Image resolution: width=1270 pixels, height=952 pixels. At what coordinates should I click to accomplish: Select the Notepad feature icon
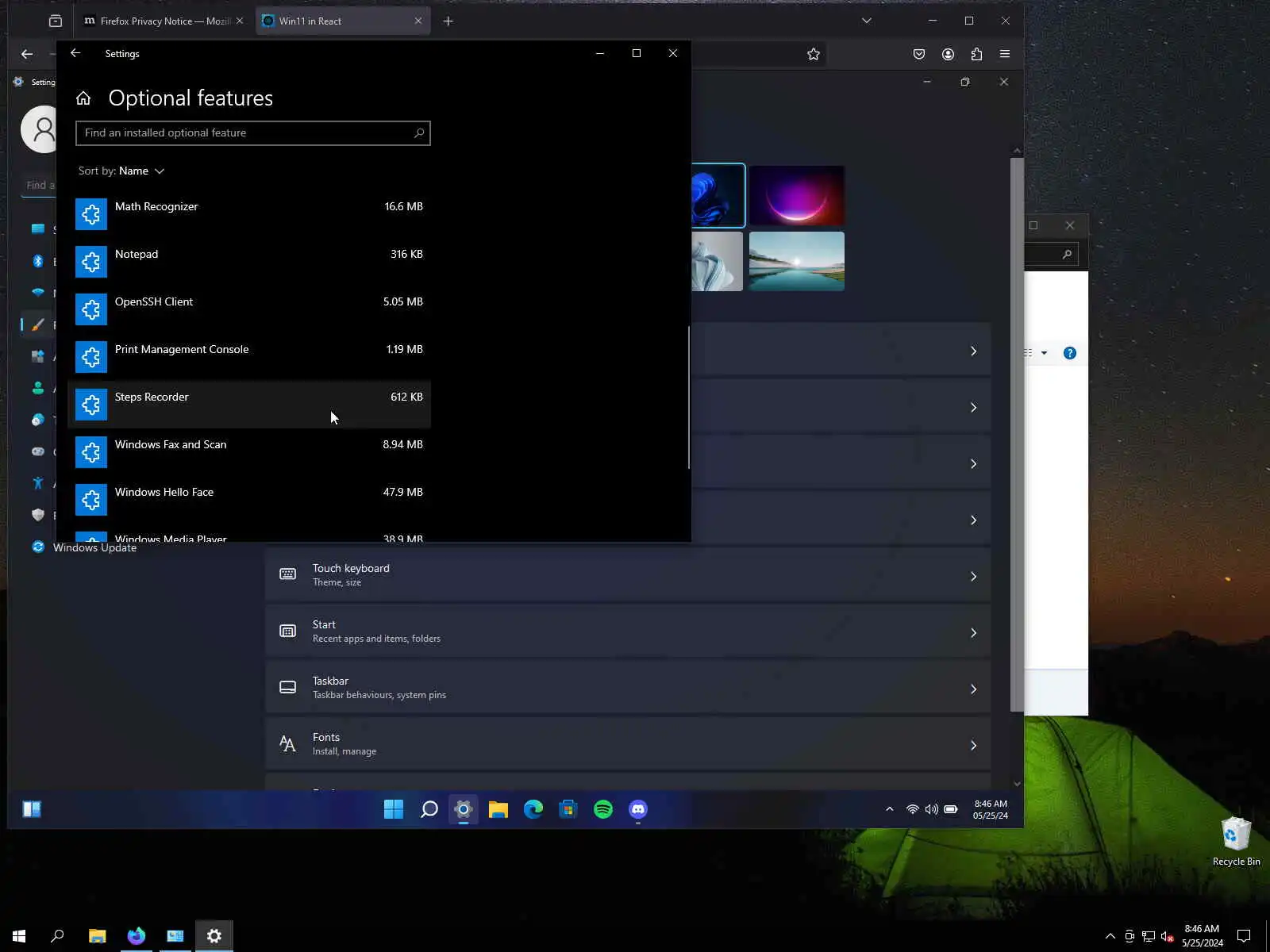(x=91, y=262)
